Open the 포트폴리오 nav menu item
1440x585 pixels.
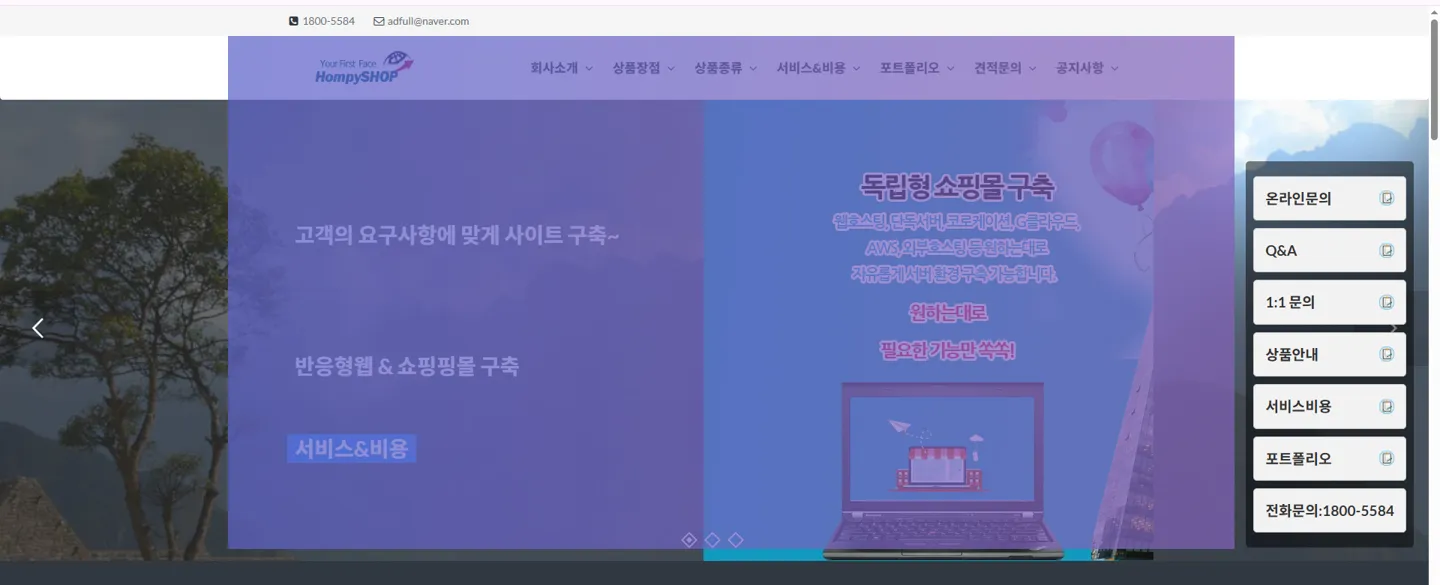point(910,68)
